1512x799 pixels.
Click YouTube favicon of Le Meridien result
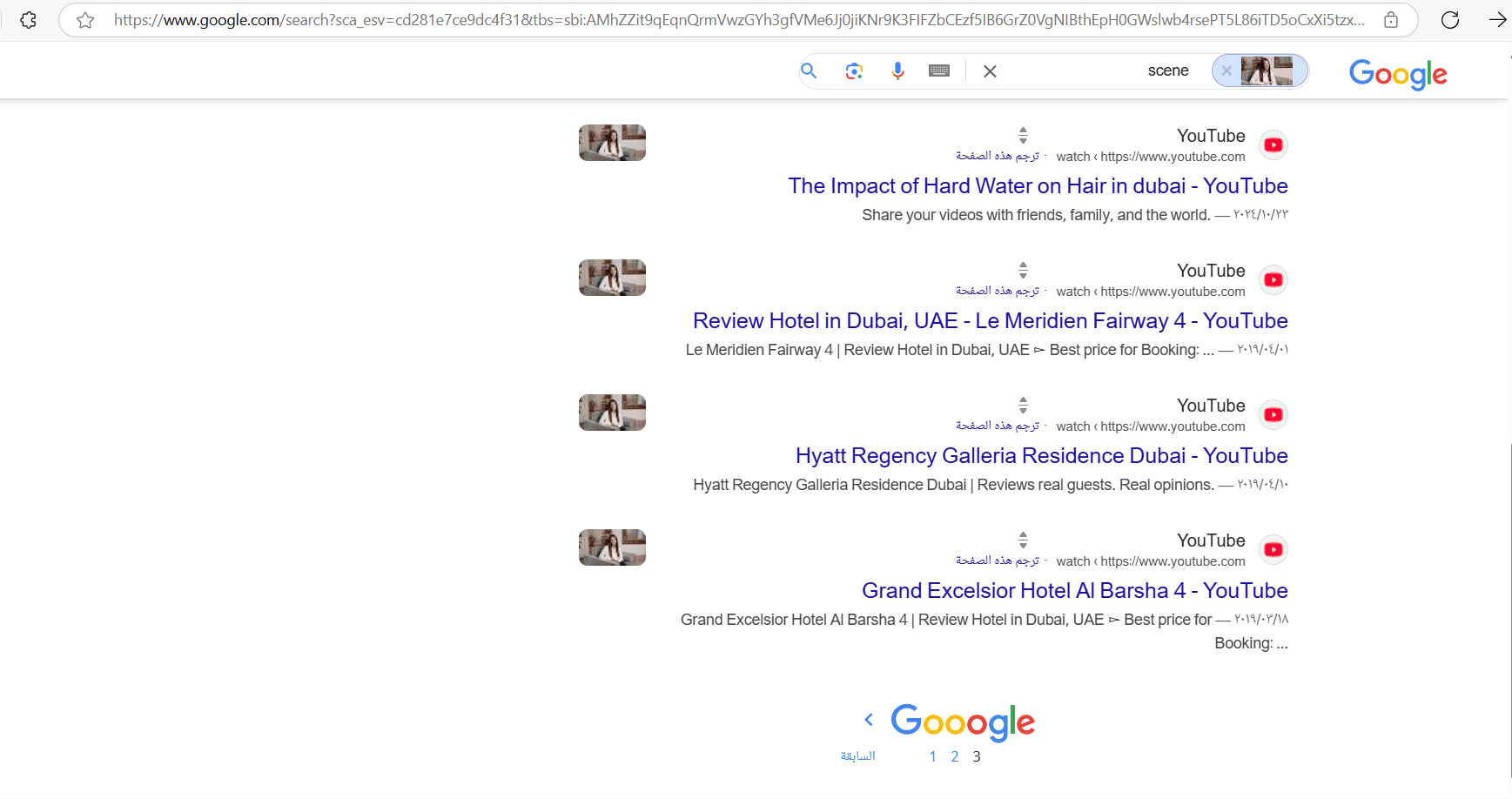point(1273,280)
